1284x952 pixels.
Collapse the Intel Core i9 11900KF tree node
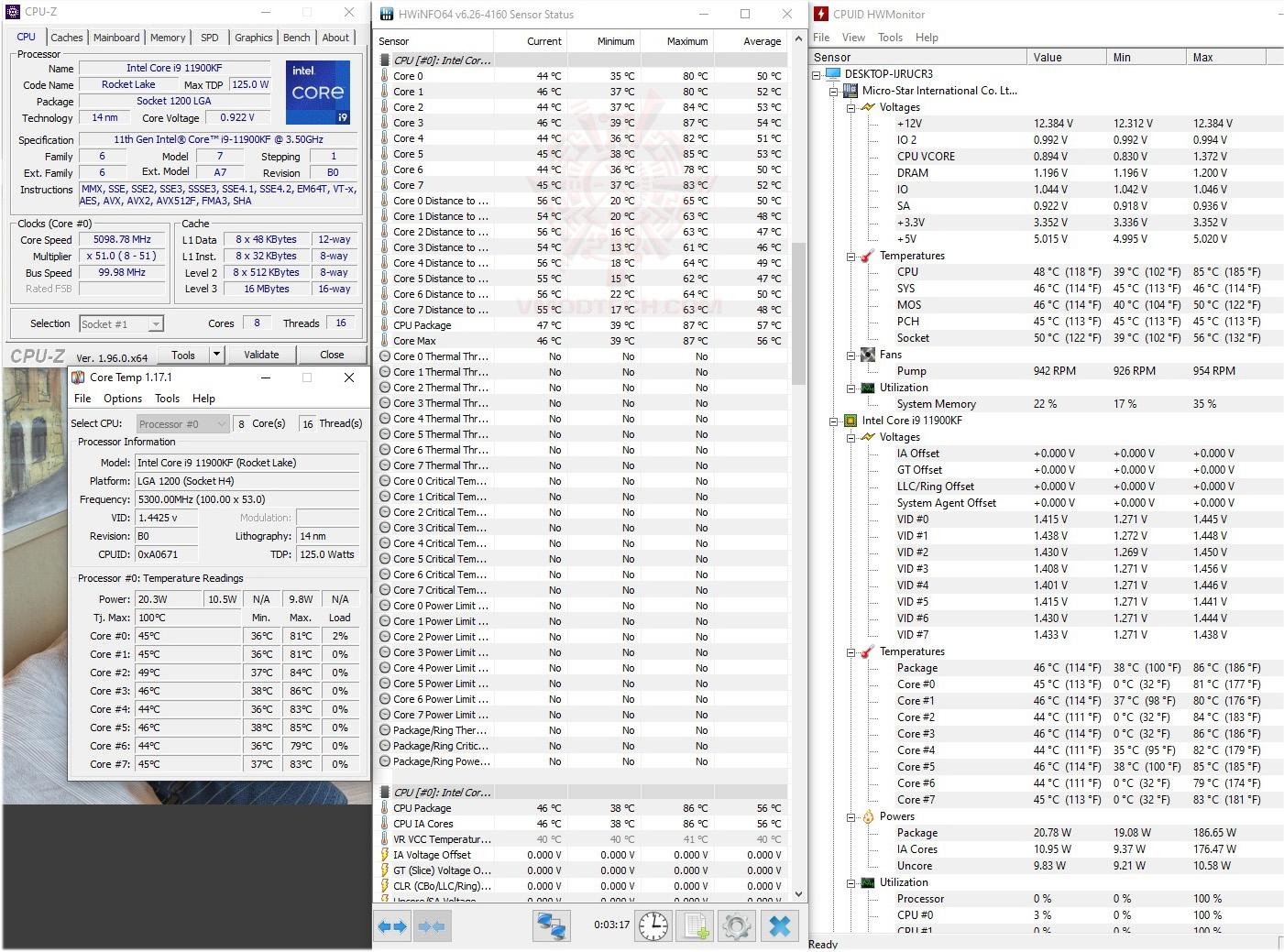point(834,421)
